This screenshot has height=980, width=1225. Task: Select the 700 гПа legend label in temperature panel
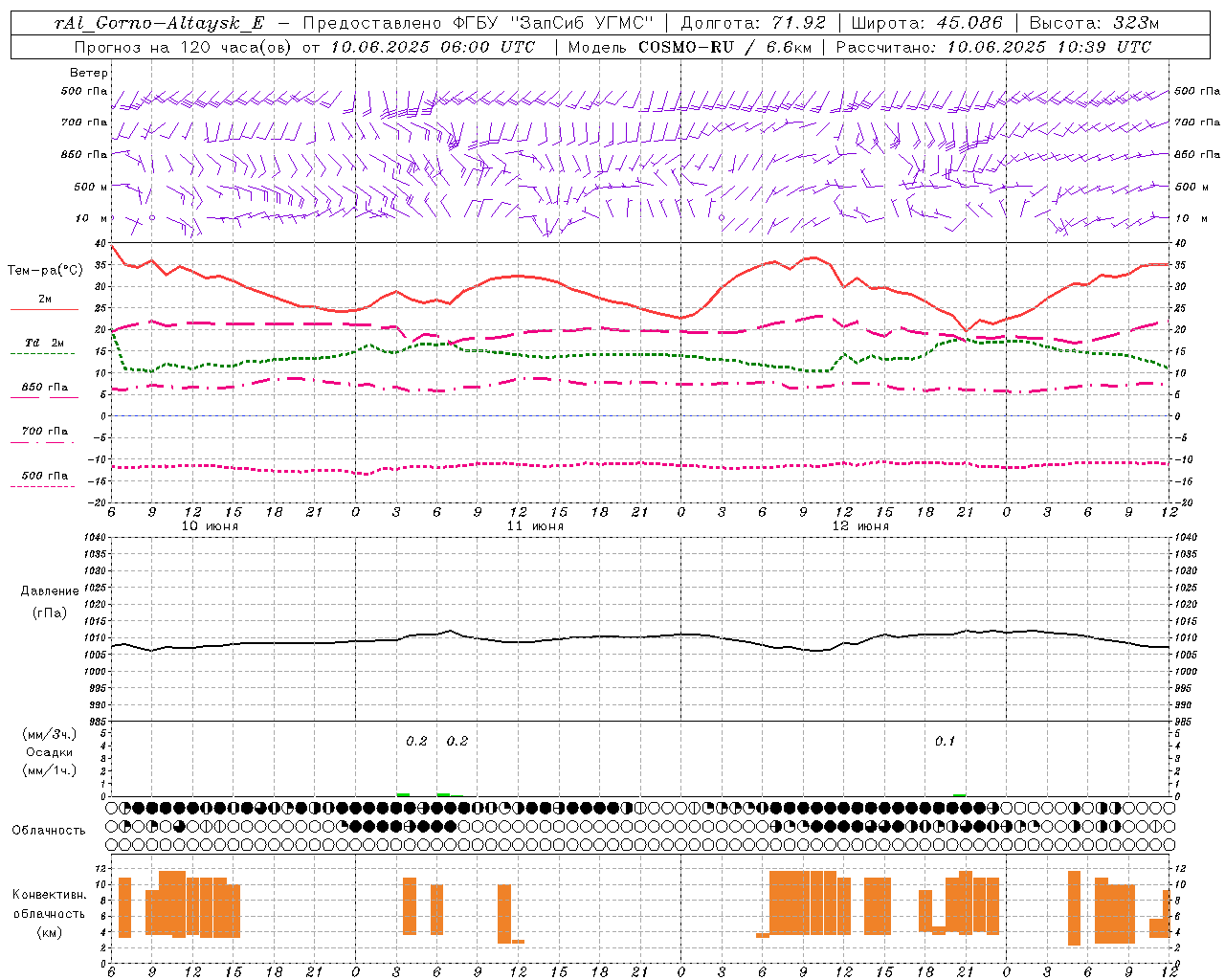45,431
